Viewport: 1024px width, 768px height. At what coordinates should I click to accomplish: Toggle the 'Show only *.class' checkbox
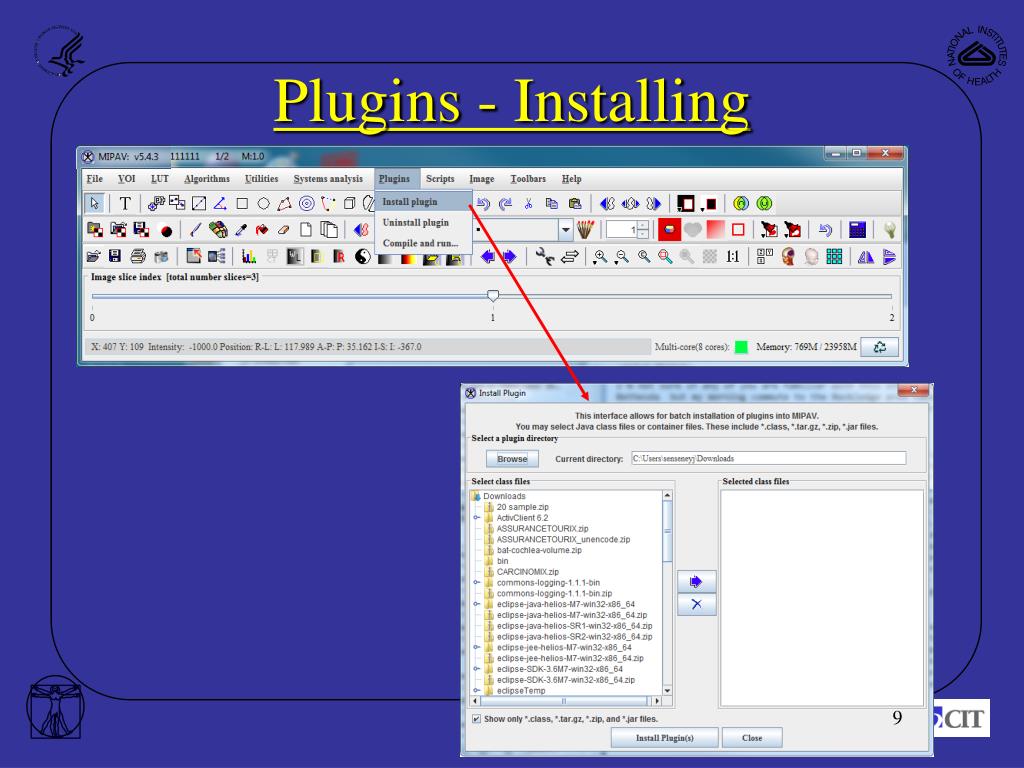[x=476, y=719]
